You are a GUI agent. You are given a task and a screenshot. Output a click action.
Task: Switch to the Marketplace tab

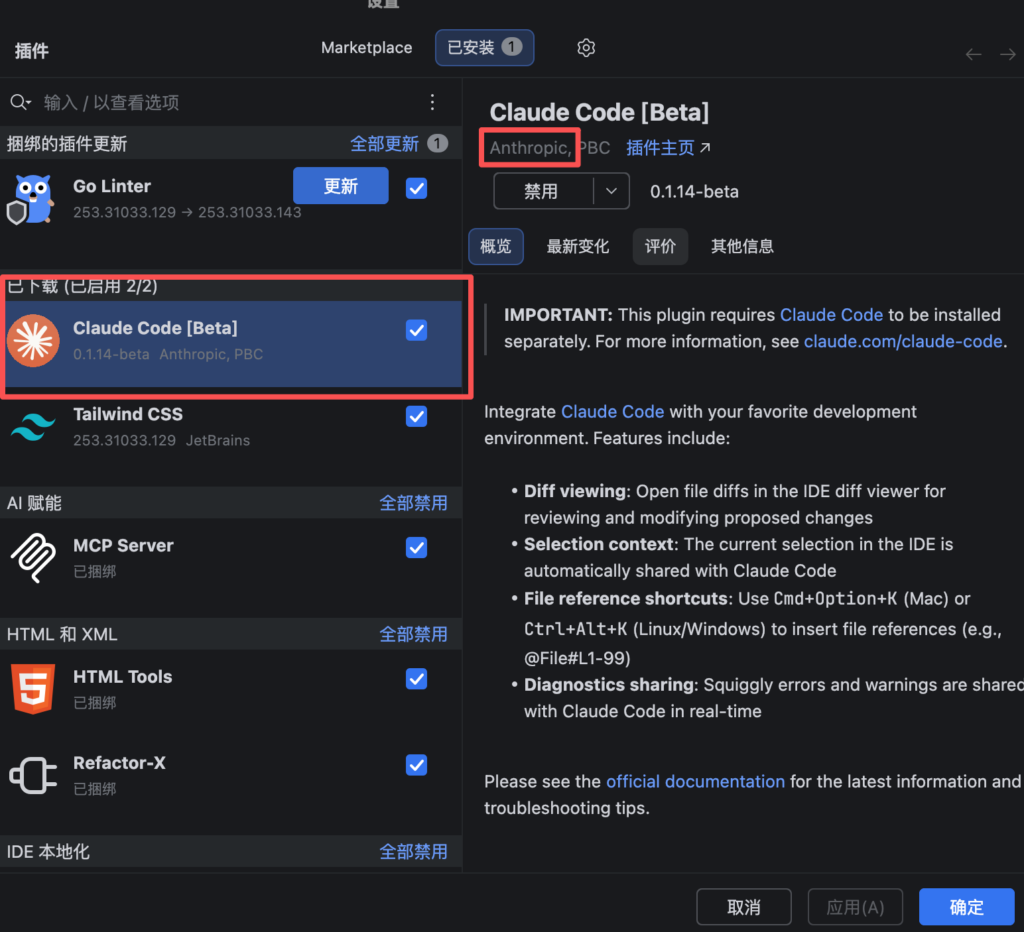[366, 48]
